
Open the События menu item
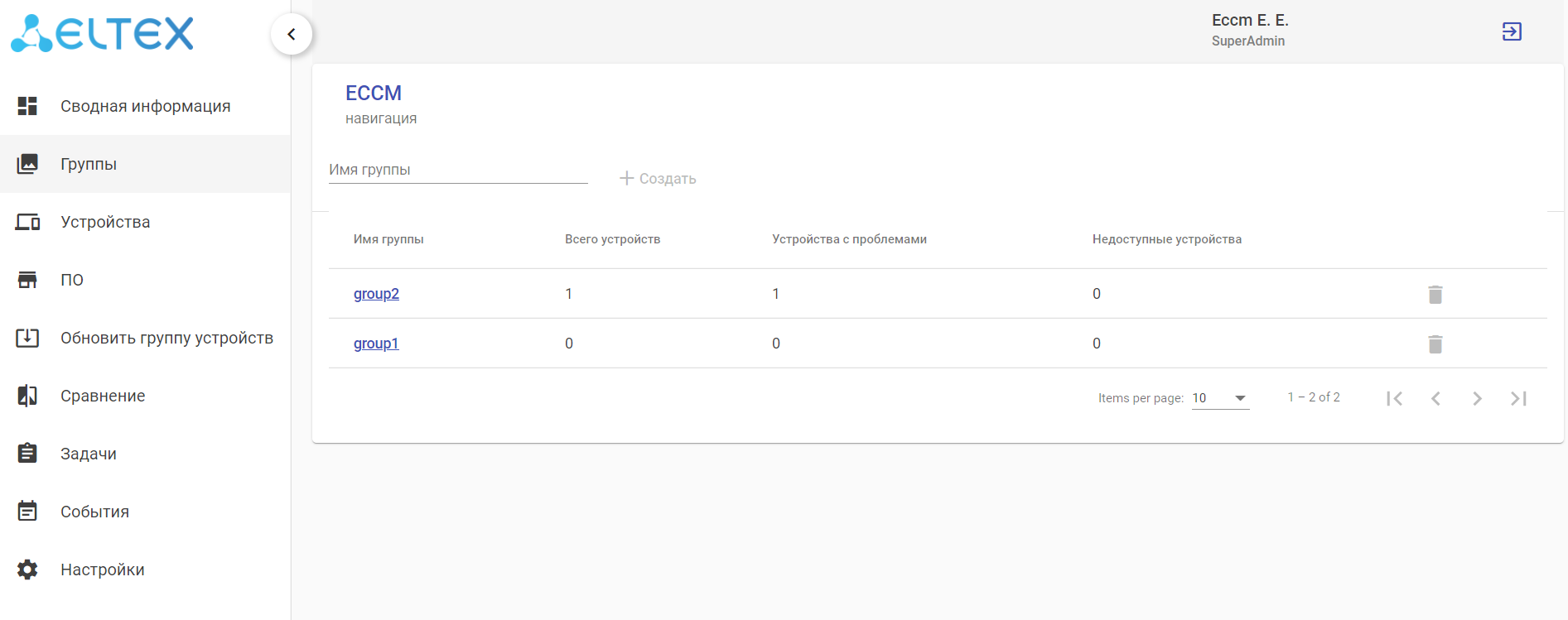pos(94,512)
